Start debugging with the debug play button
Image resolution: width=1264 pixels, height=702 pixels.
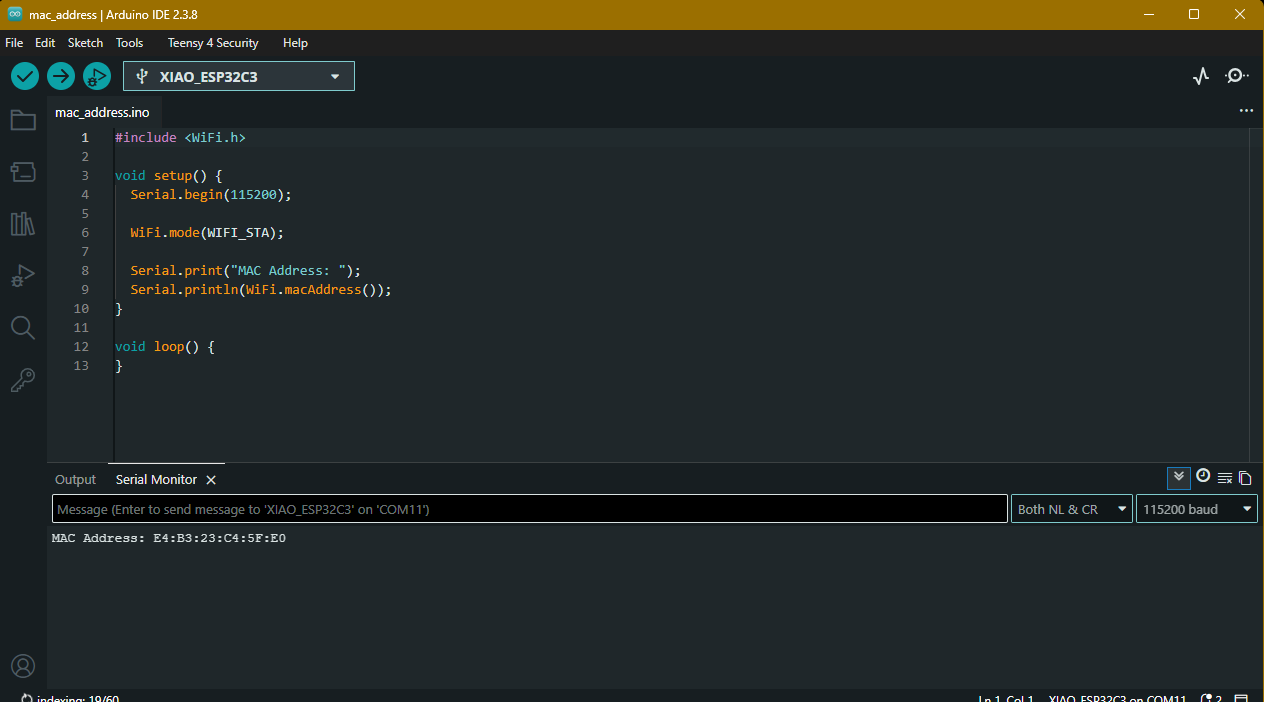coord(97,76)
